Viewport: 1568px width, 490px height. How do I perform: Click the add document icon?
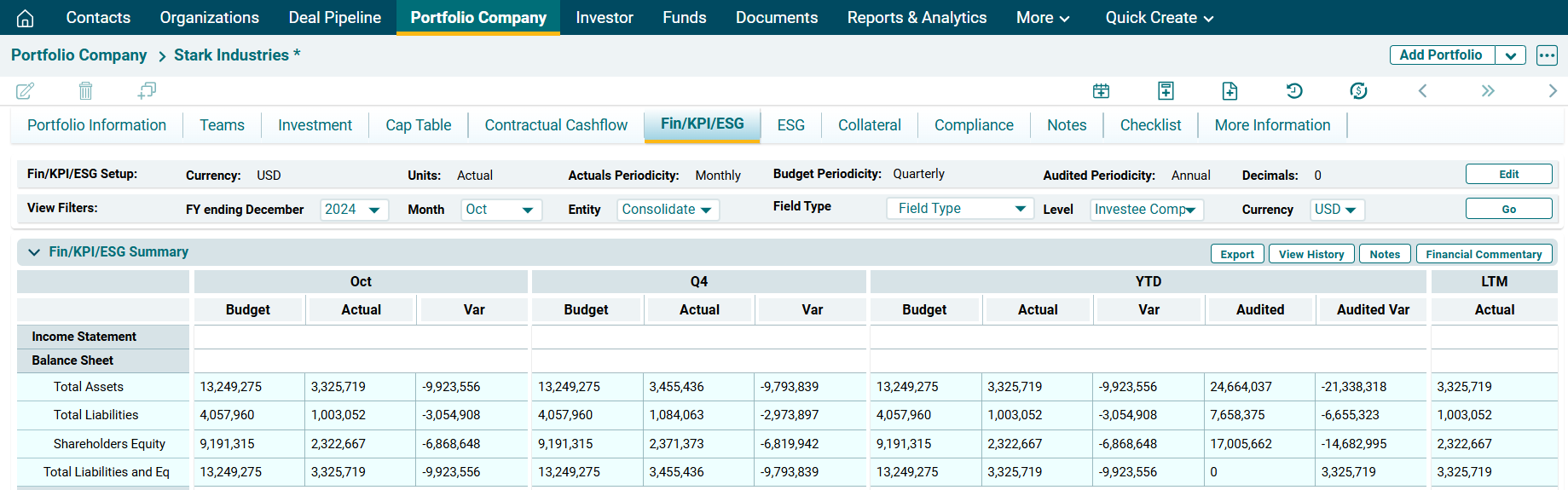pos(1230,91)
